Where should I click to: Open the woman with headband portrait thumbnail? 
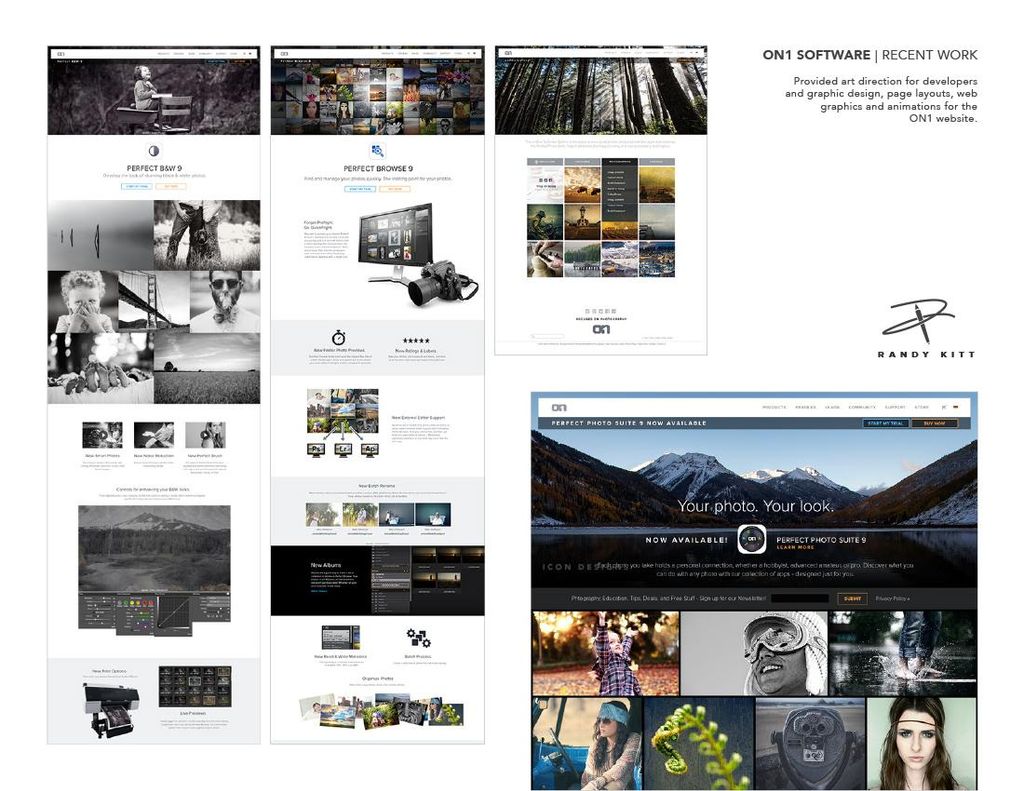pos(922,744)
